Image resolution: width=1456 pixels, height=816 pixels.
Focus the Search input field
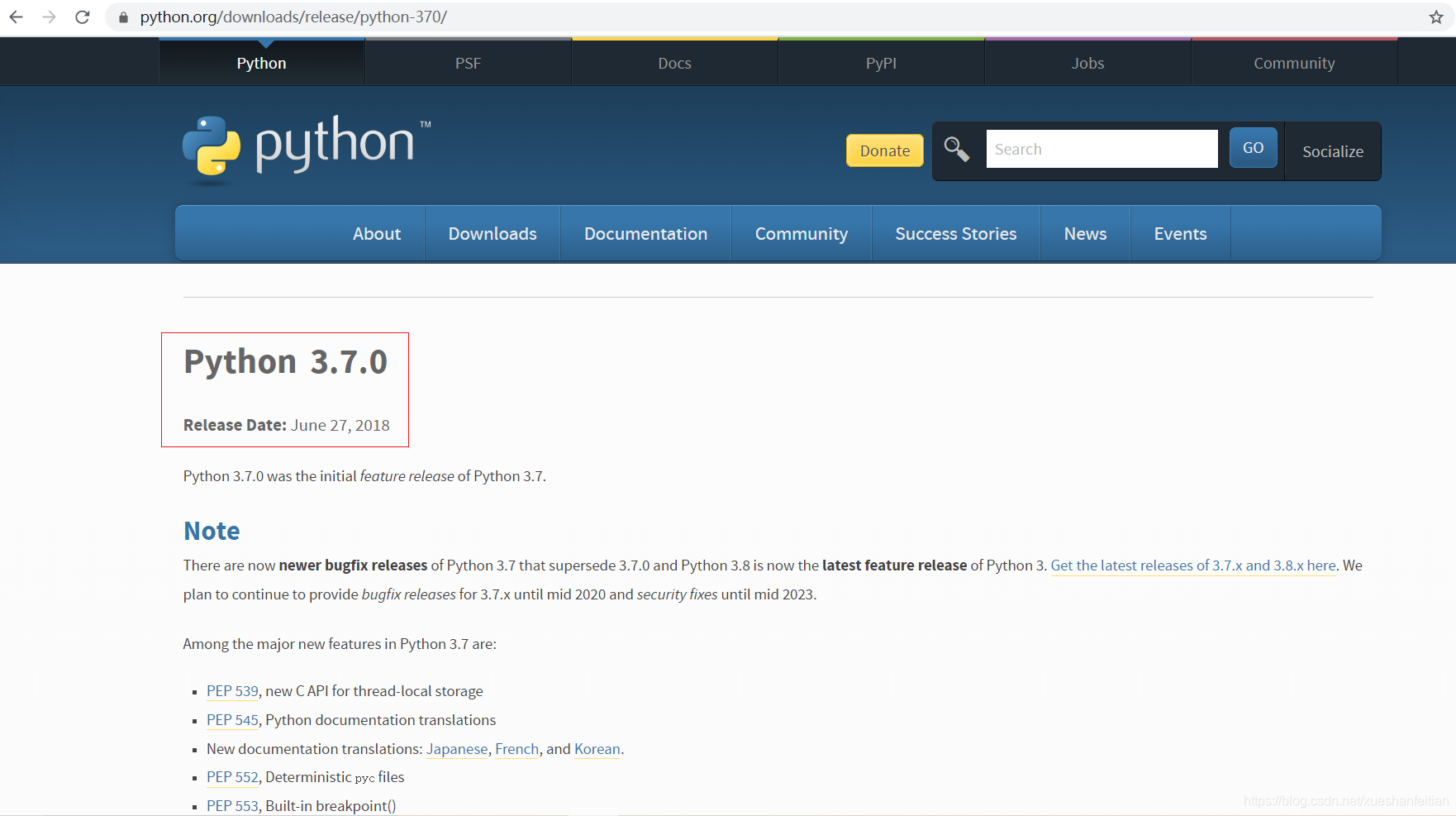pos(1102,149)
